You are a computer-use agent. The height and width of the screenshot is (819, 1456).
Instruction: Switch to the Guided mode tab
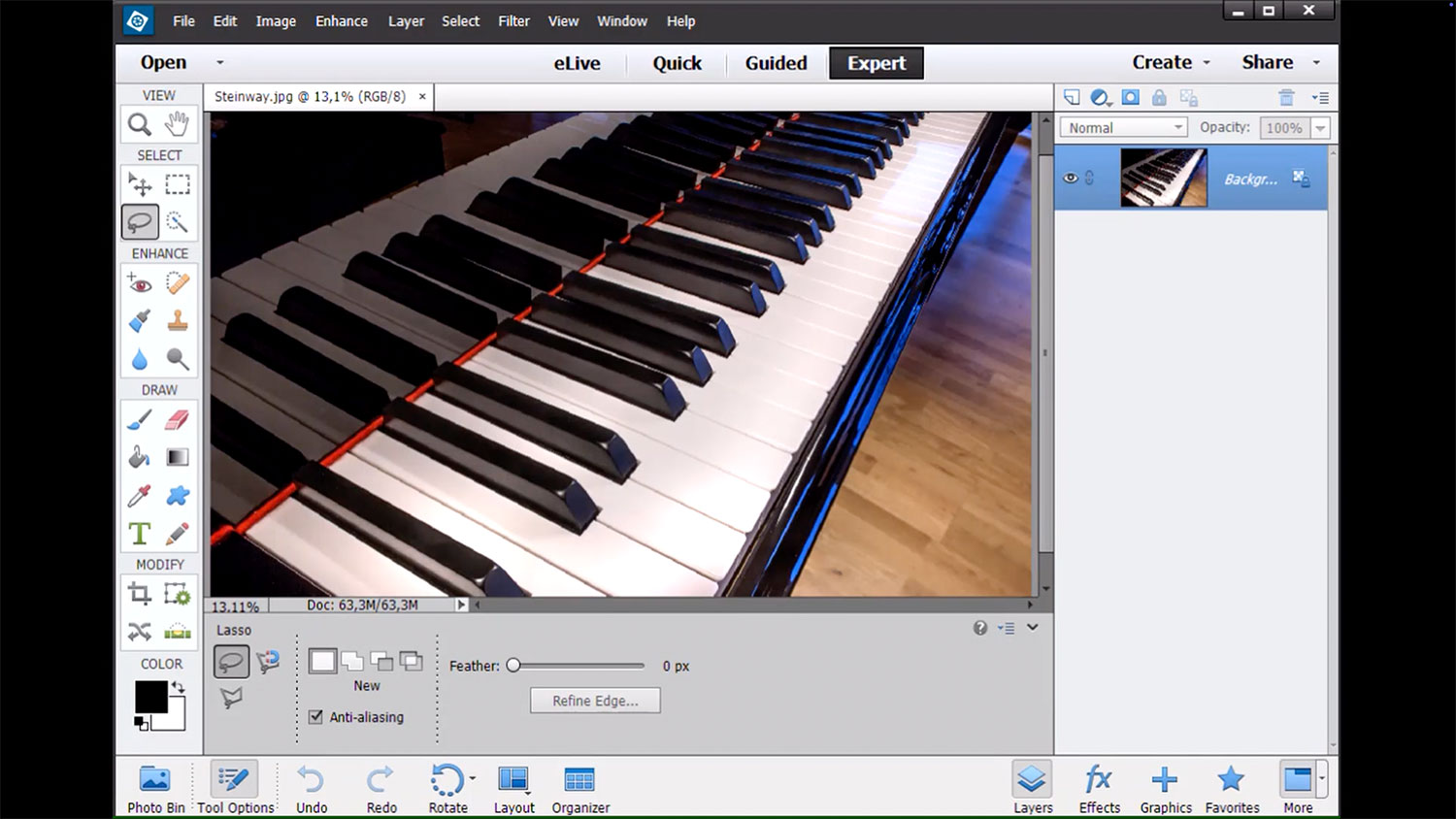pos(776,63)
